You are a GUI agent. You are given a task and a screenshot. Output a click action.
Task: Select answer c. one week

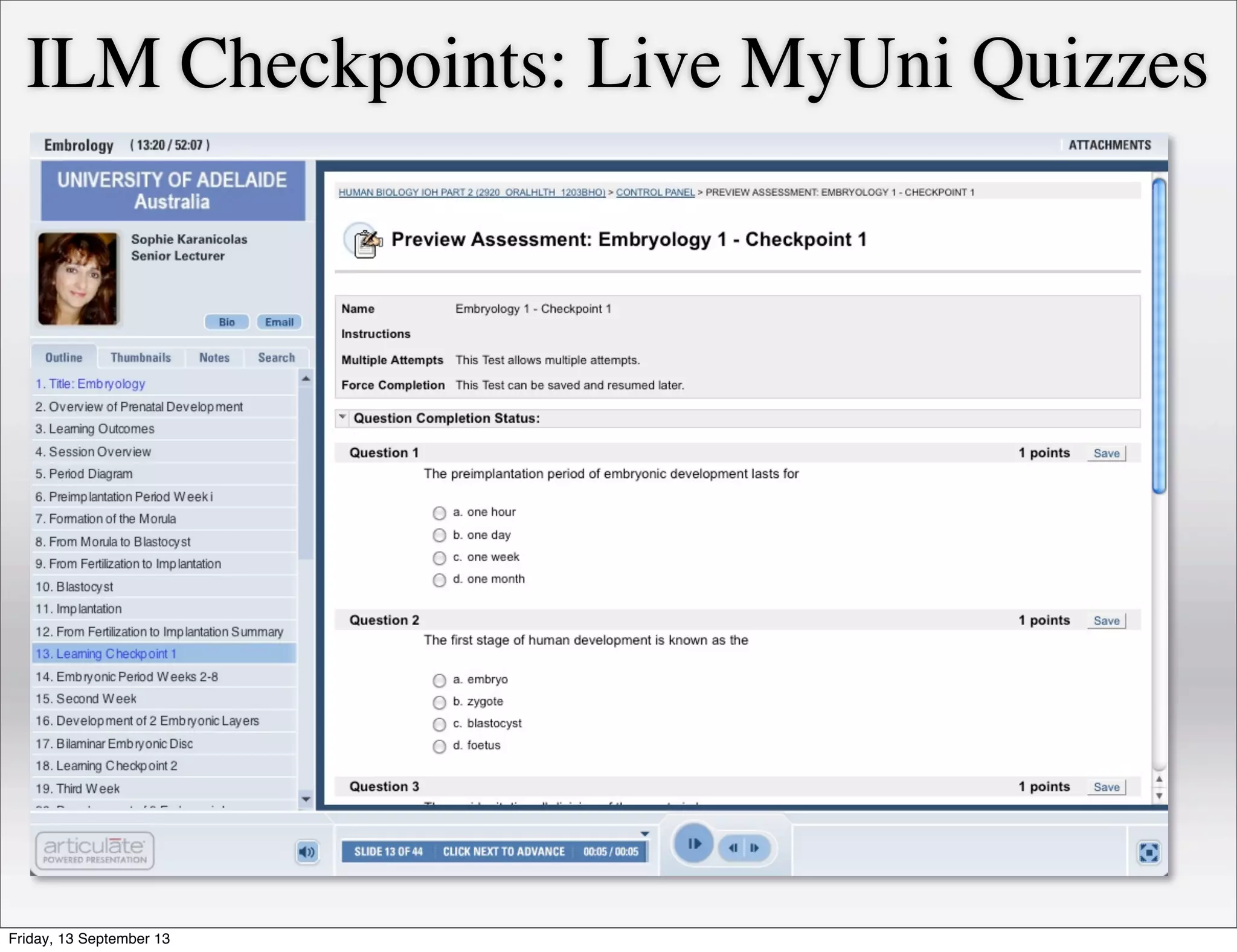pyautogui.click(x=439, y=558)
